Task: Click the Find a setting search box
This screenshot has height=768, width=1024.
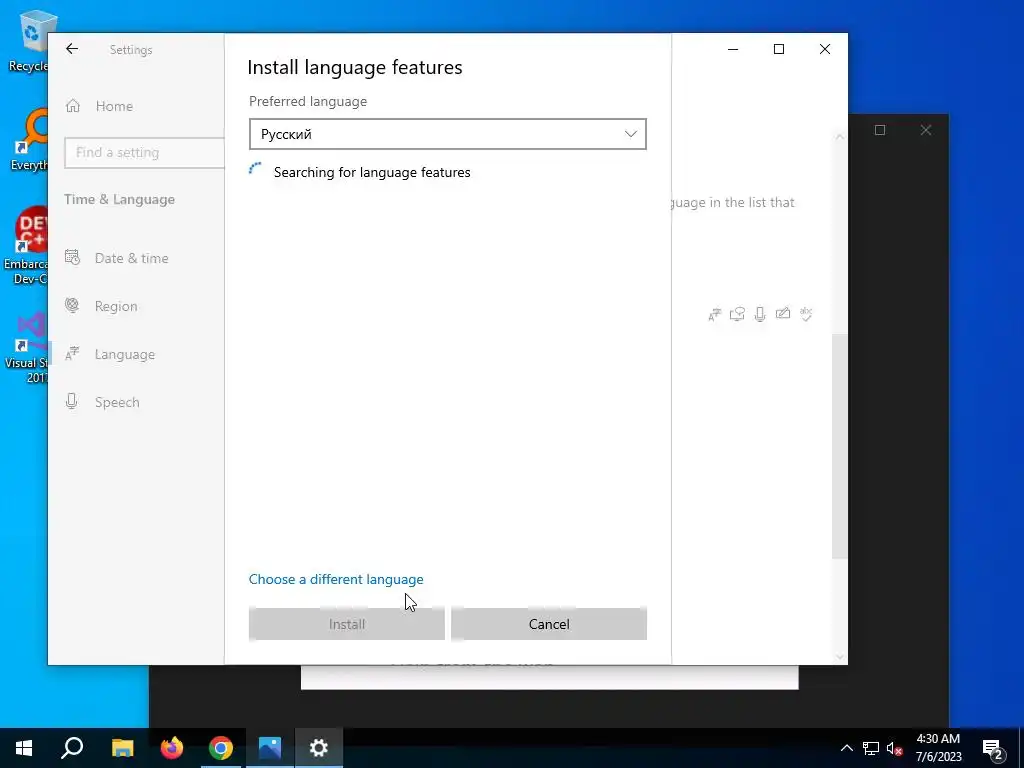Action: [144, 152]
